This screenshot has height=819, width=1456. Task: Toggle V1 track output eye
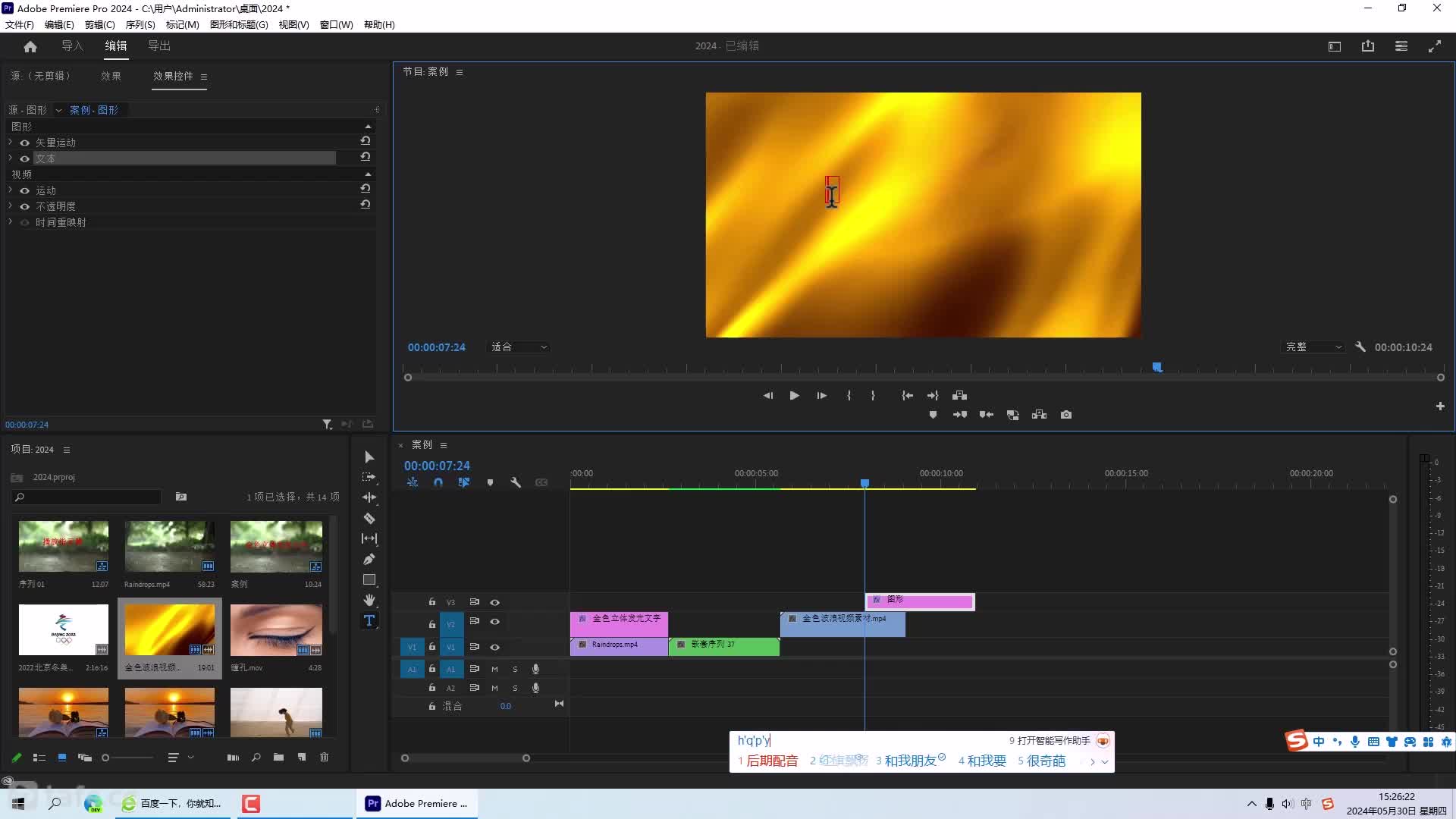pos(494,647)
